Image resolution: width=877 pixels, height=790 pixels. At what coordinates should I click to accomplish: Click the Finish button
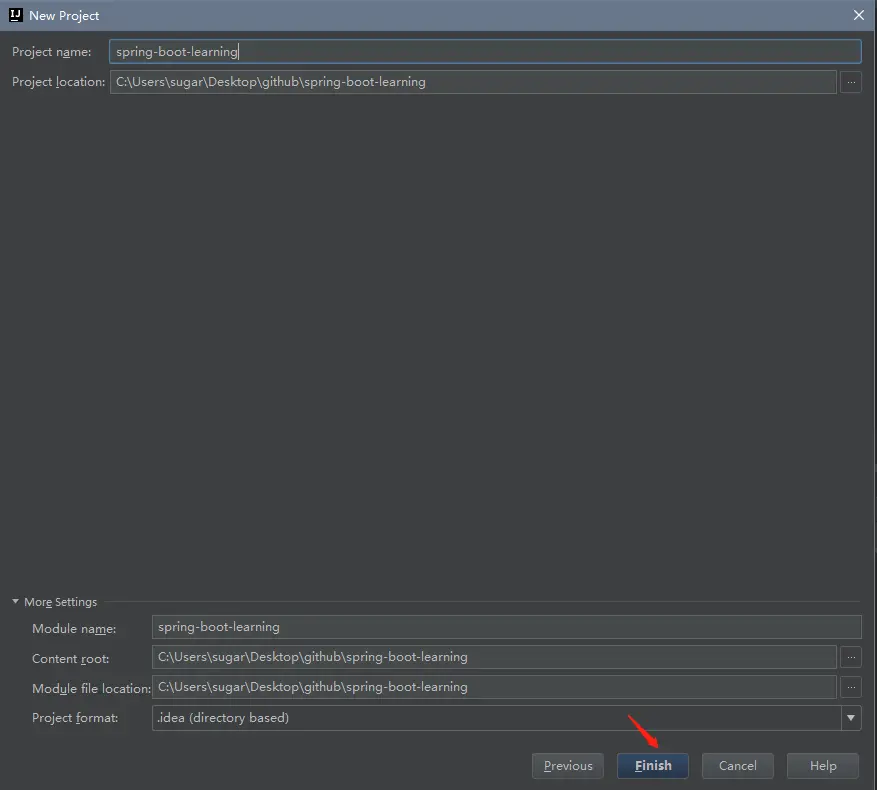coord(653,765)
